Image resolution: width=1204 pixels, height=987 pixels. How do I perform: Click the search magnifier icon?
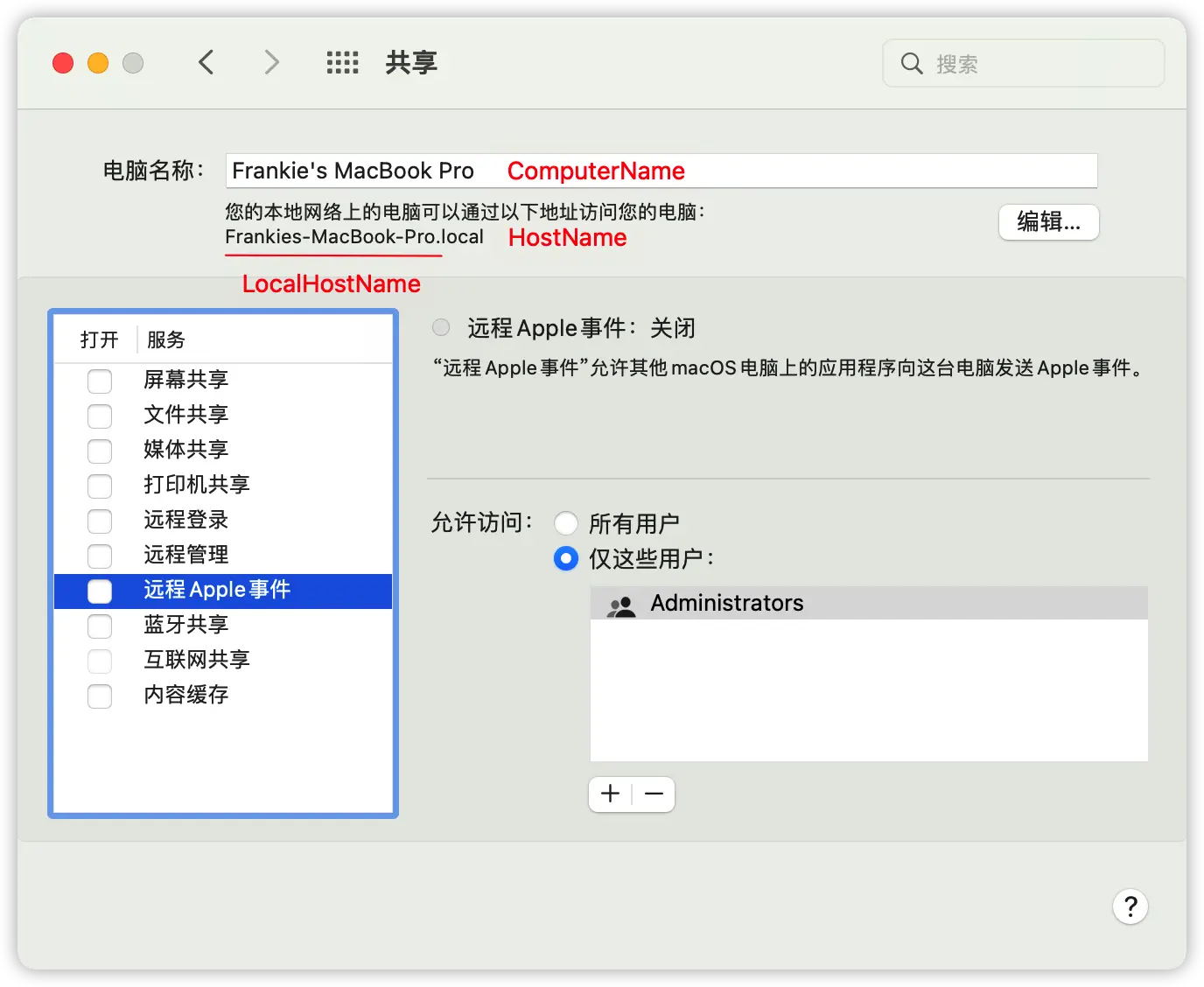pyautogui.click(x=912, y=63)
